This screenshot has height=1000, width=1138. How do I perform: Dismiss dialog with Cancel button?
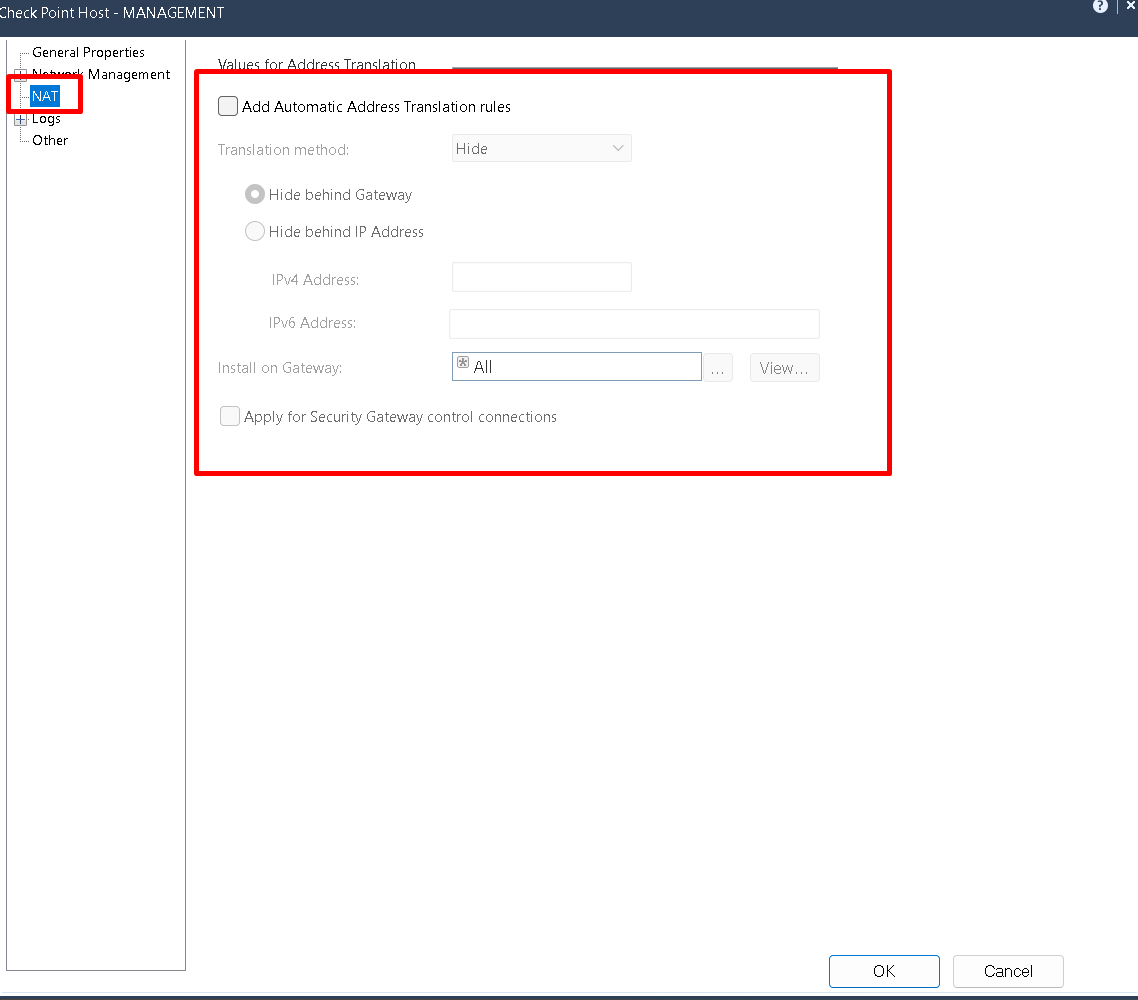[1008, 971]
